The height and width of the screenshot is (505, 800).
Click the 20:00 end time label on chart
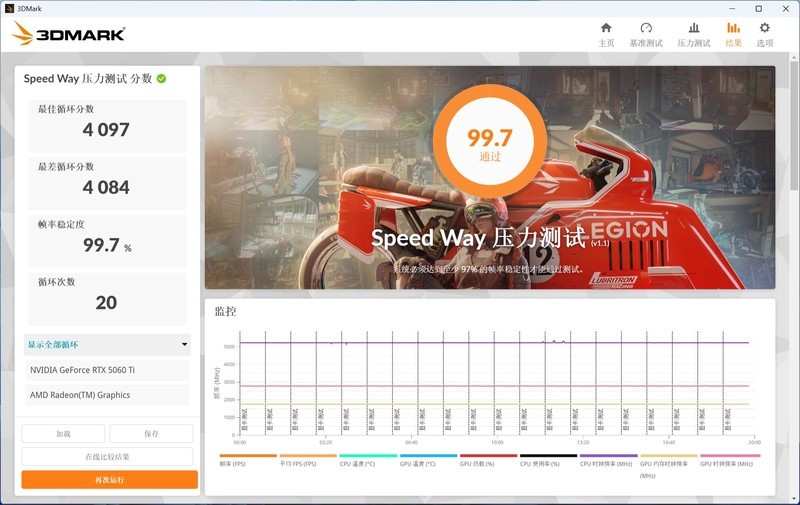click(x=754, y=442)
